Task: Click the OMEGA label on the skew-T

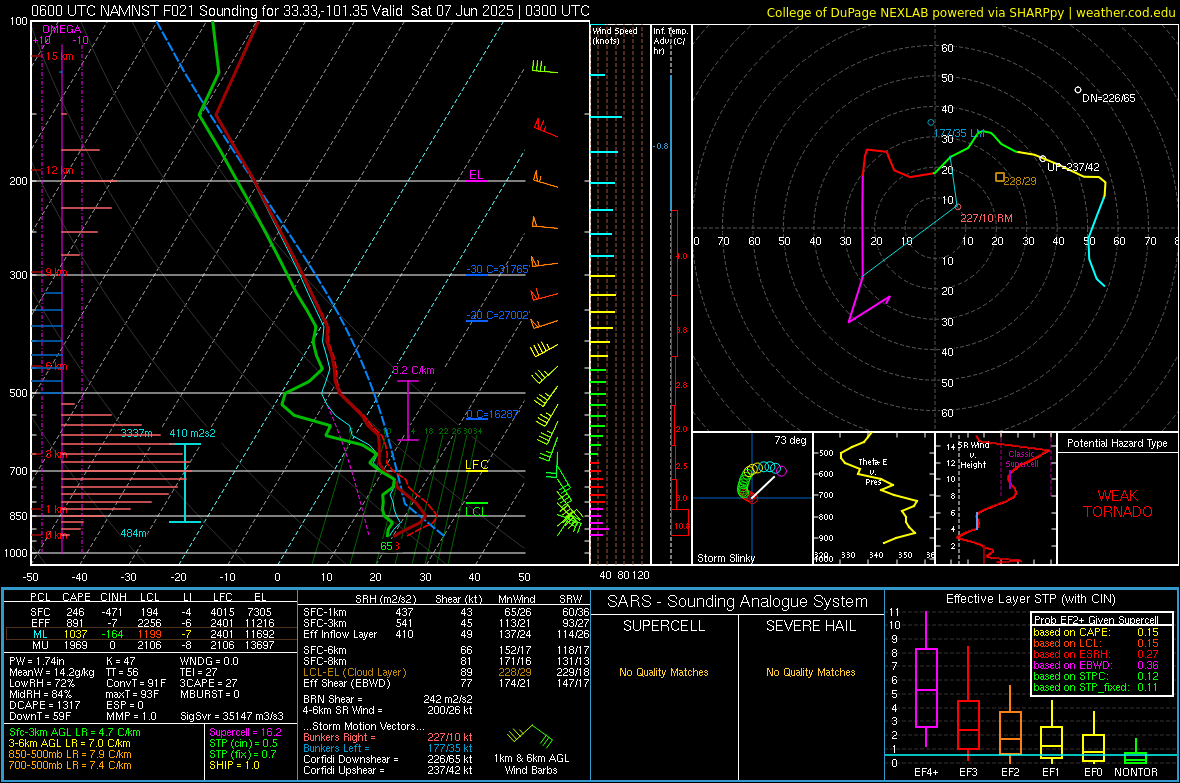Action: [x=61, y=29]
